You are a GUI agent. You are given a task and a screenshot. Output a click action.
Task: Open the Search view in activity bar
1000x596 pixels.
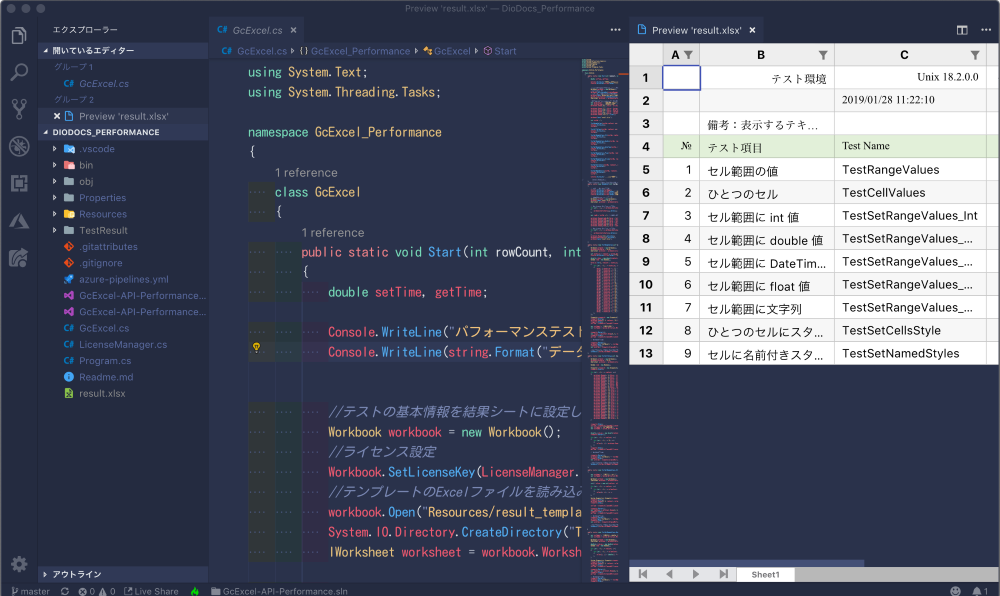point(19,72)
